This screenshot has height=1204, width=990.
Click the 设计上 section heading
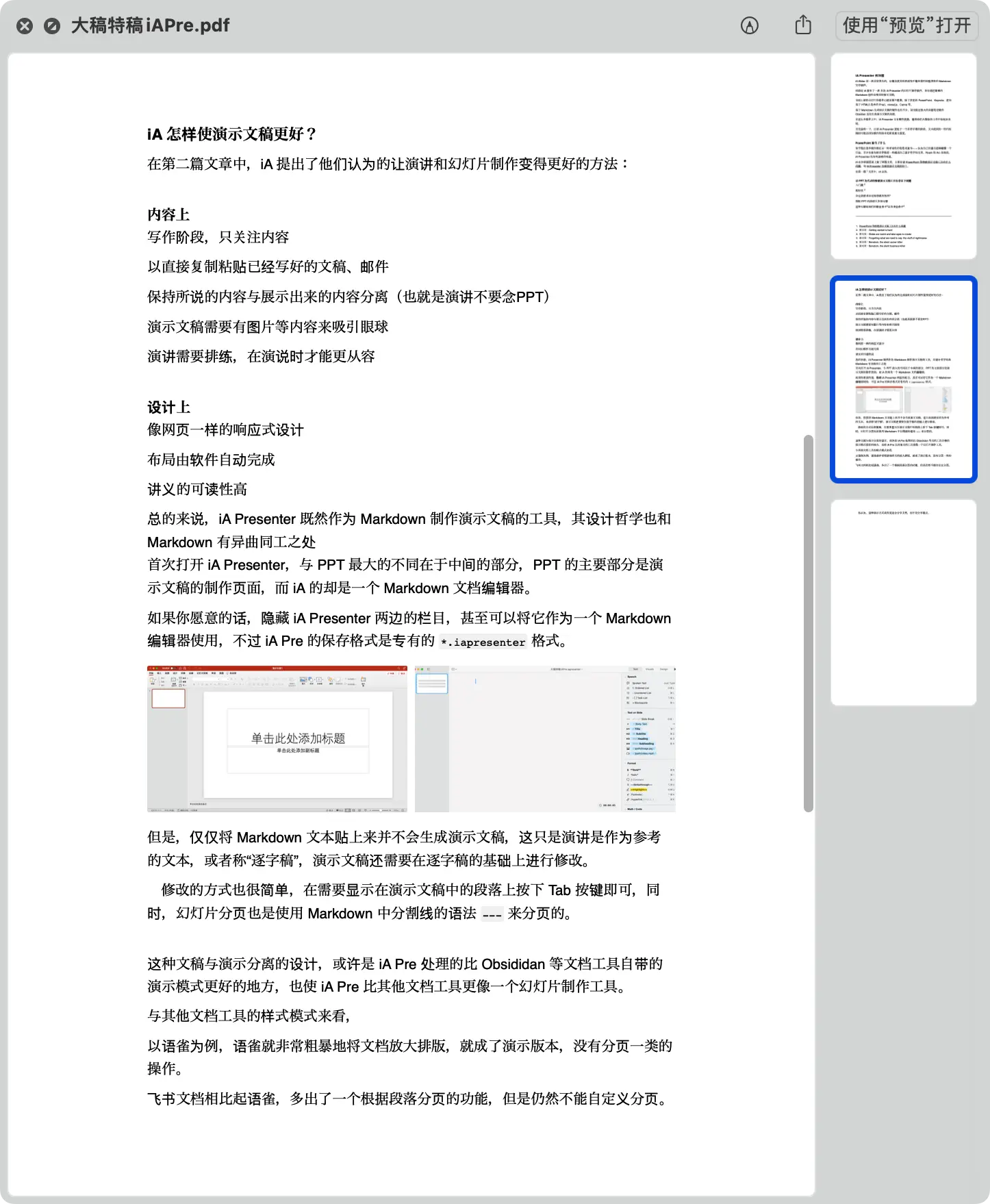pos(168,407)
